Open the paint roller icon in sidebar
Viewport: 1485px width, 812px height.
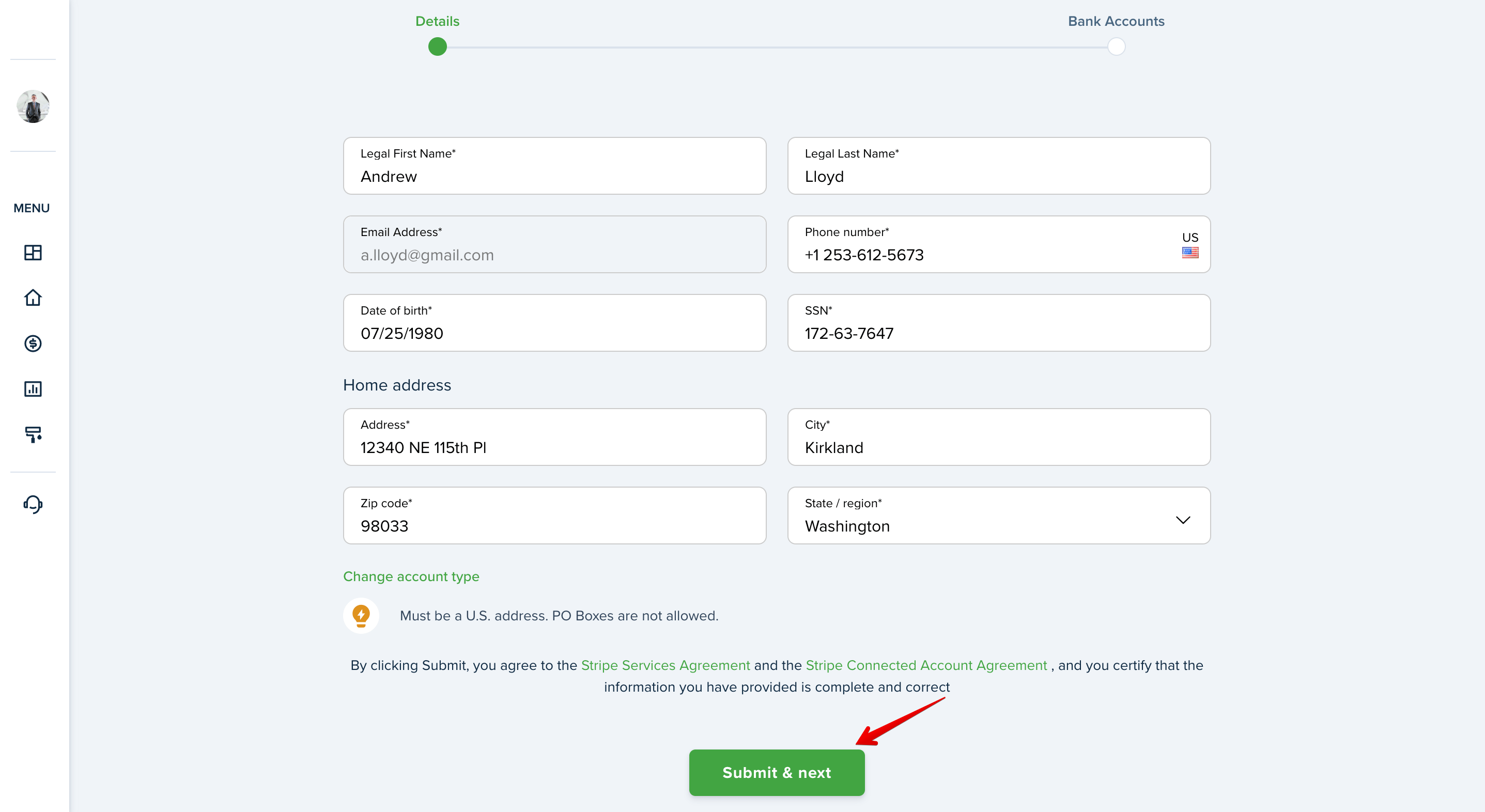pos(33,434)
